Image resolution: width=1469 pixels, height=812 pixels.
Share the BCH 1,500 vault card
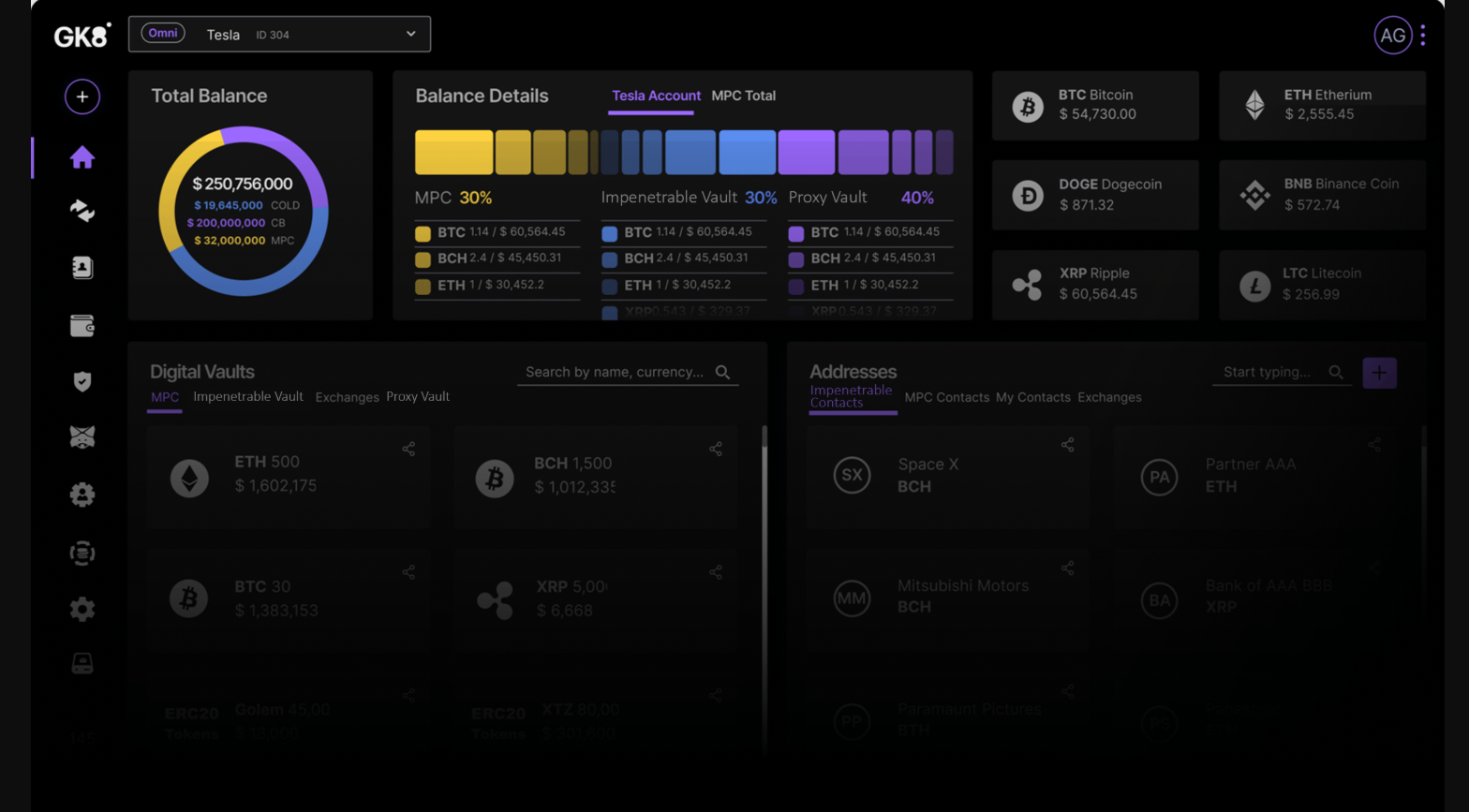716,450
